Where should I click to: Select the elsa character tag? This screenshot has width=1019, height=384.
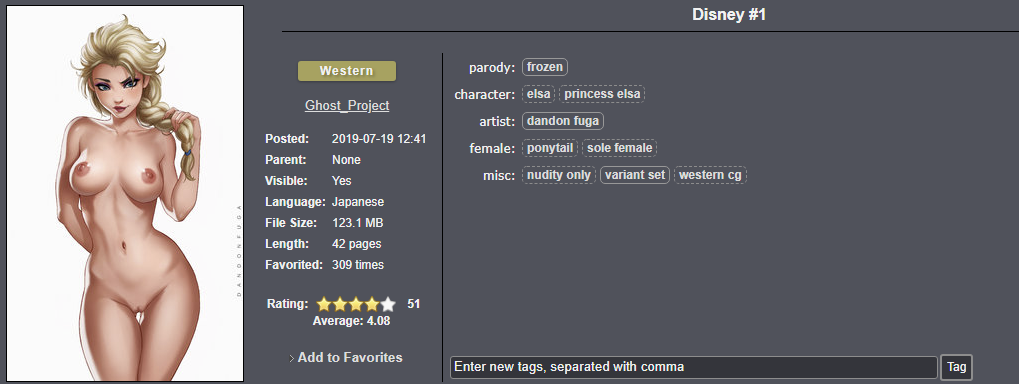(538, 94)
